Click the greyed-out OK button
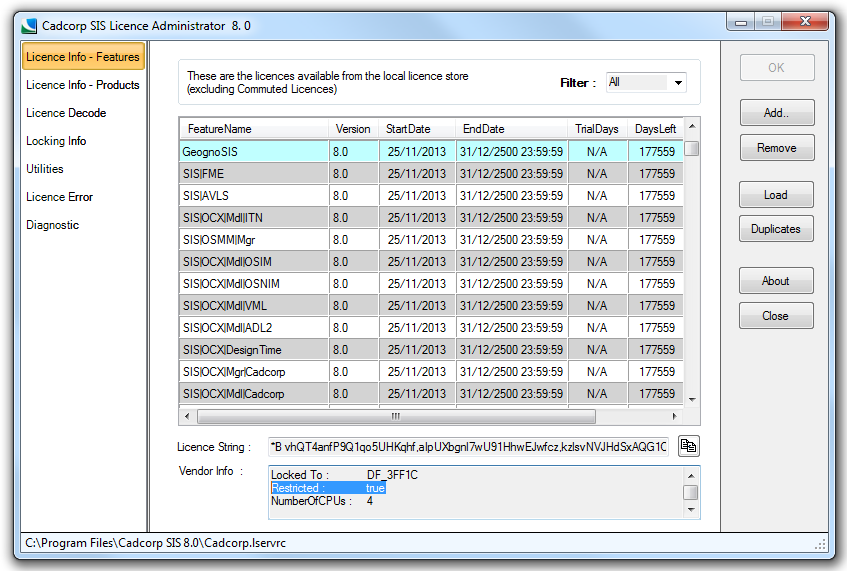Viewport: 847px width, 571px height. 777,68
